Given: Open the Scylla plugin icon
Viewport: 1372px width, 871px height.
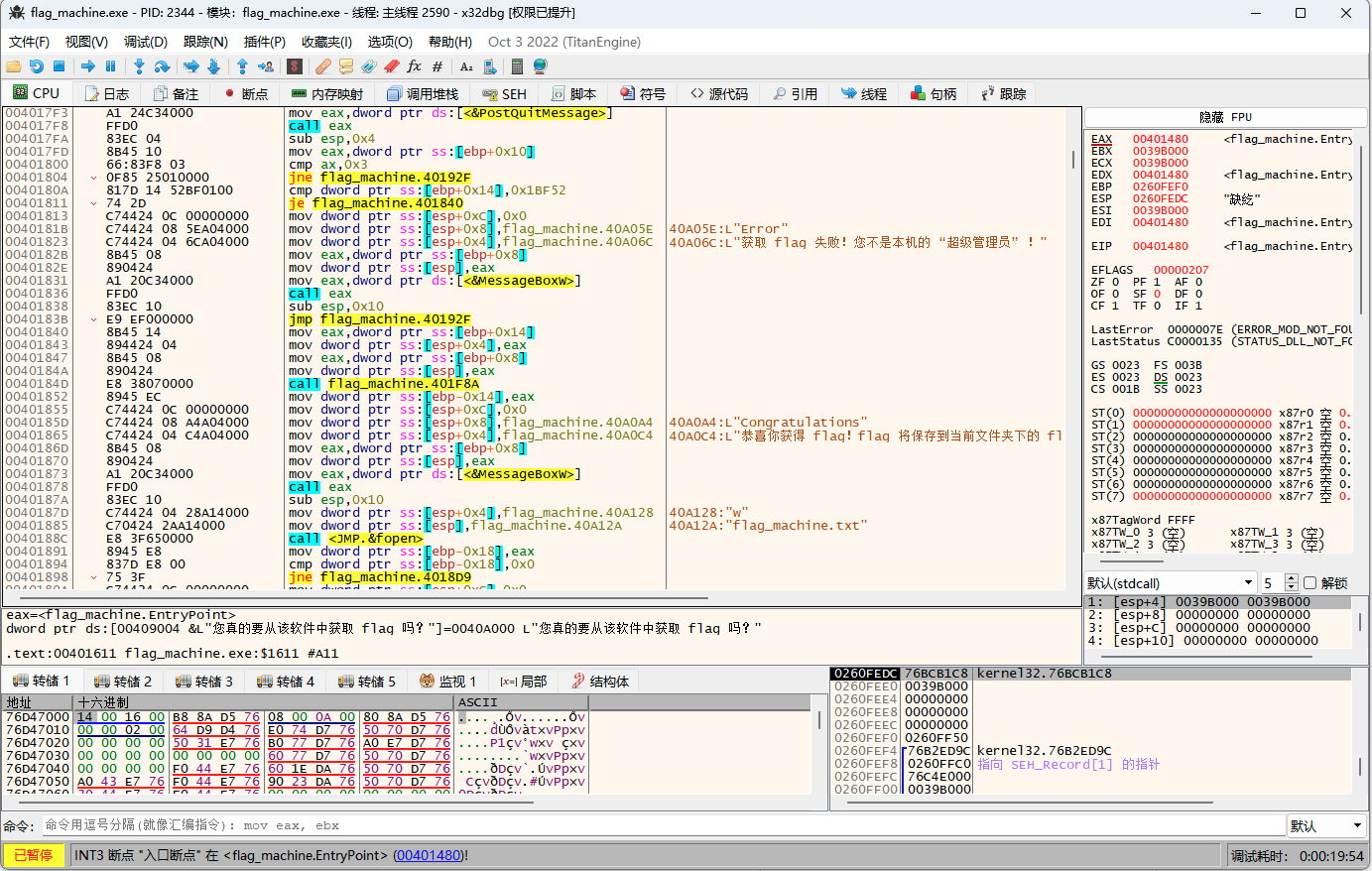Looking at the screenshot, I should pyautogui.click(x=295, y=66).
